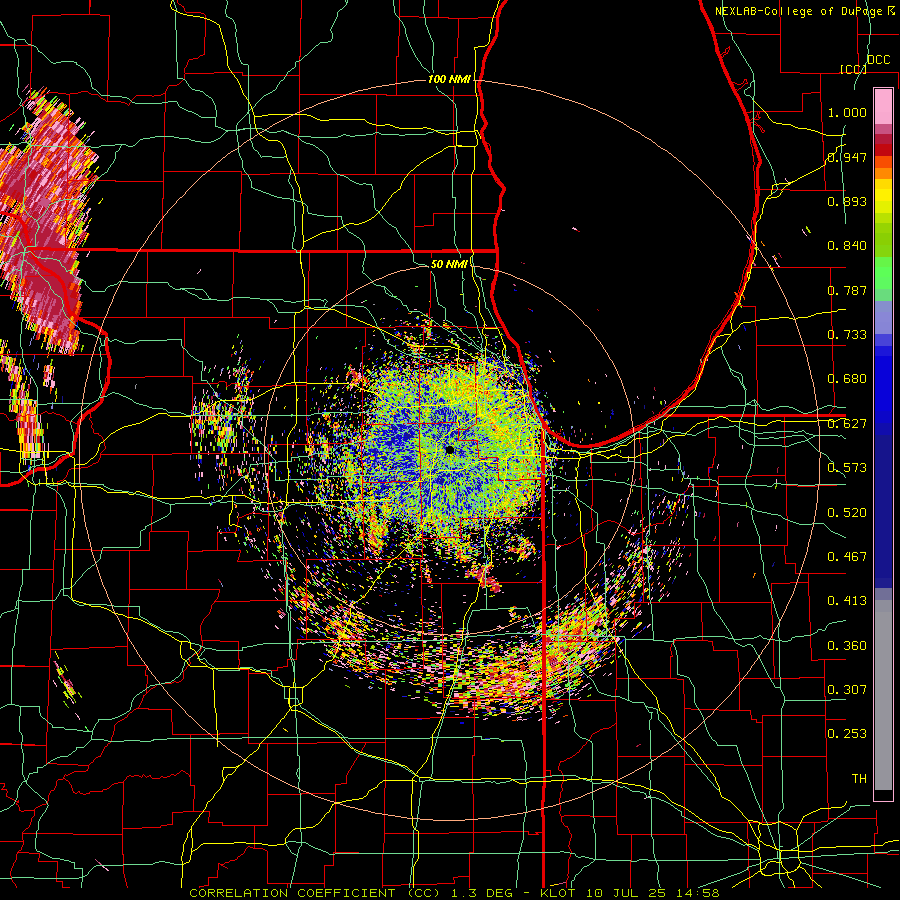Click the gray segment of the color bar
This screenshot has height=900, width=900.
click(883, 695)
